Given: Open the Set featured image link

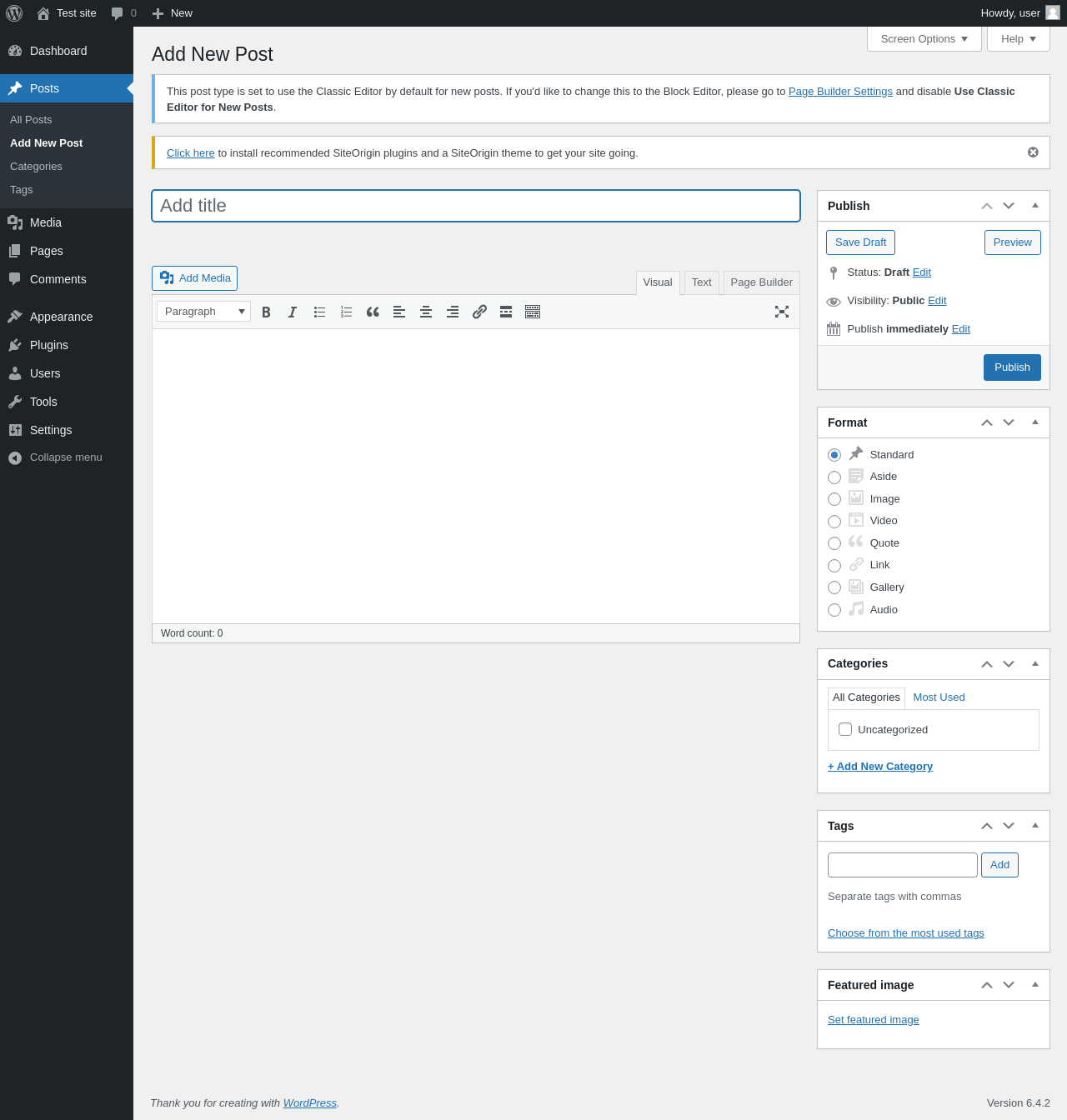Looking at the screenshot, I should pos(874,1020).
